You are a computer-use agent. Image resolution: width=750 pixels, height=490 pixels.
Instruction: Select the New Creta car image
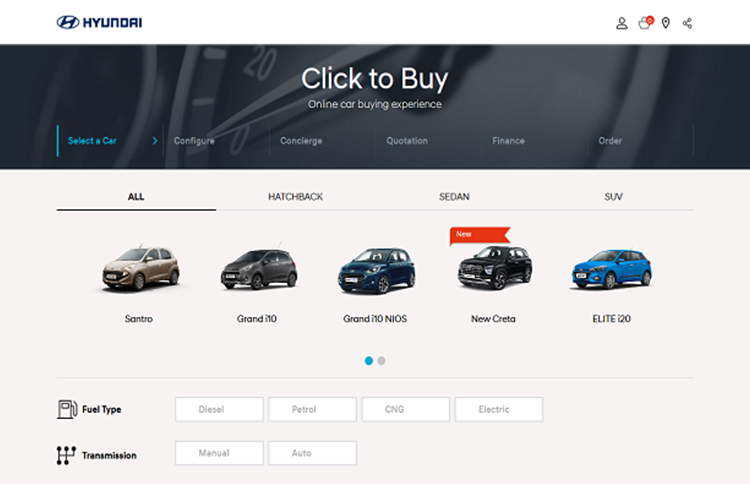pos(495,267)
